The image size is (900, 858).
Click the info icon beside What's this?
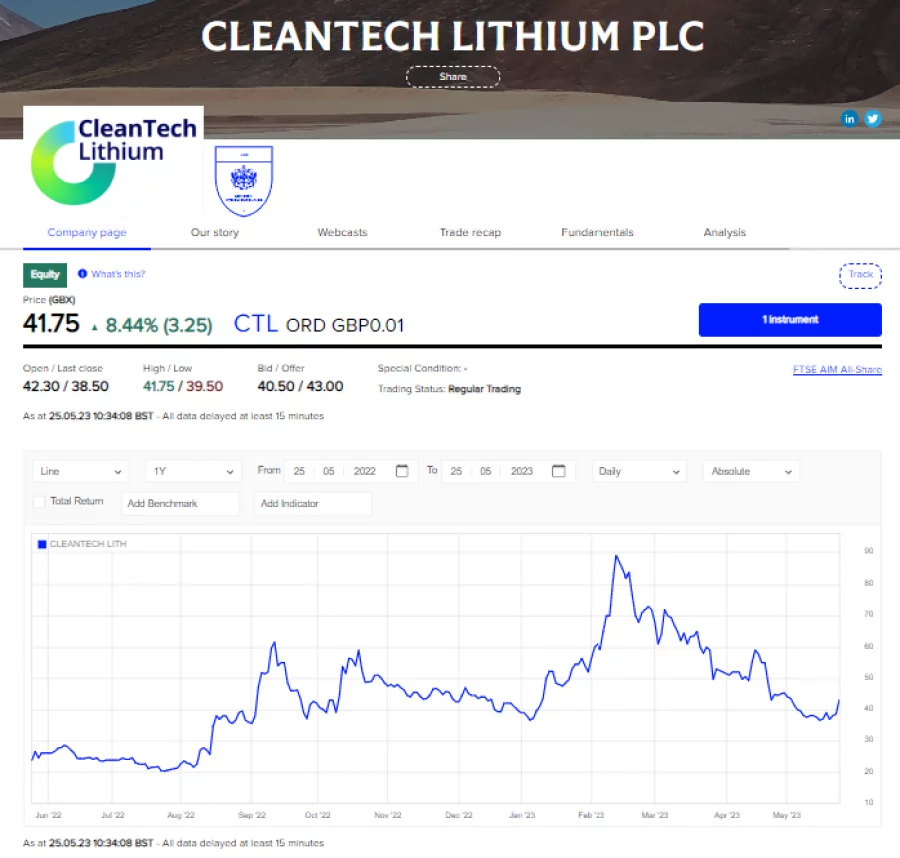(82, 274)
